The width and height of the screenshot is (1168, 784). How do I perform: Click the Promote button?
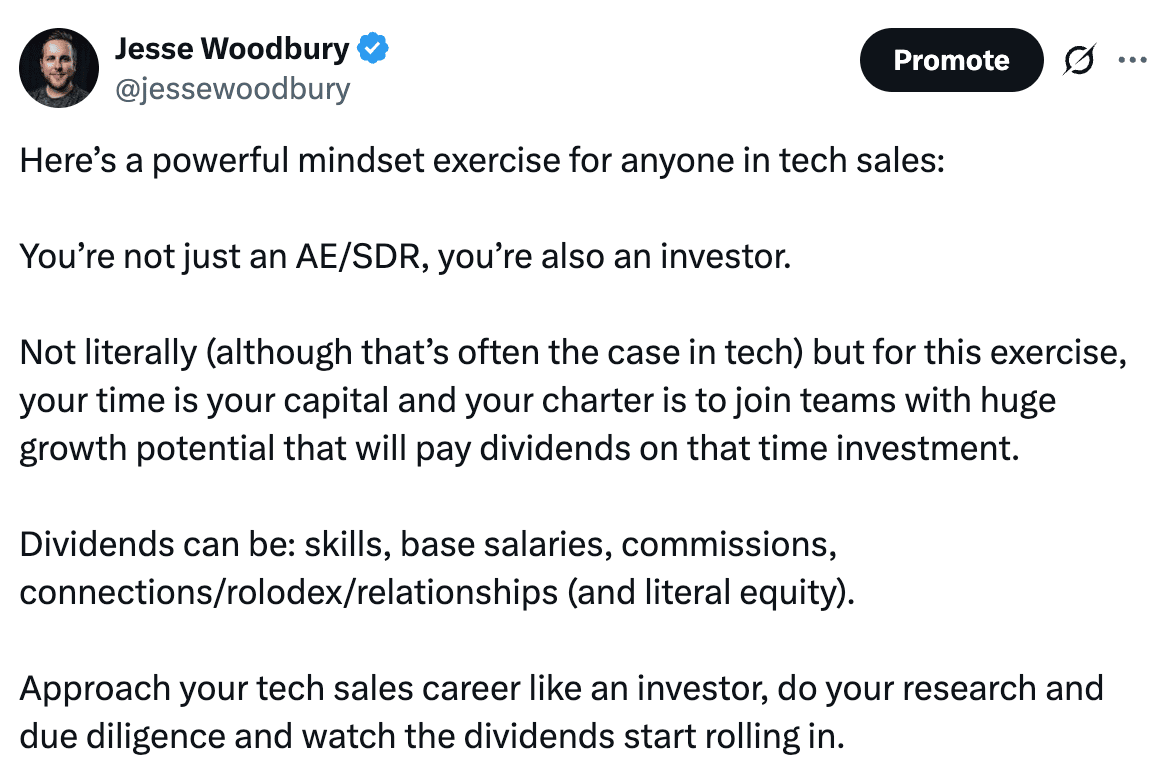tap(951, 60)
